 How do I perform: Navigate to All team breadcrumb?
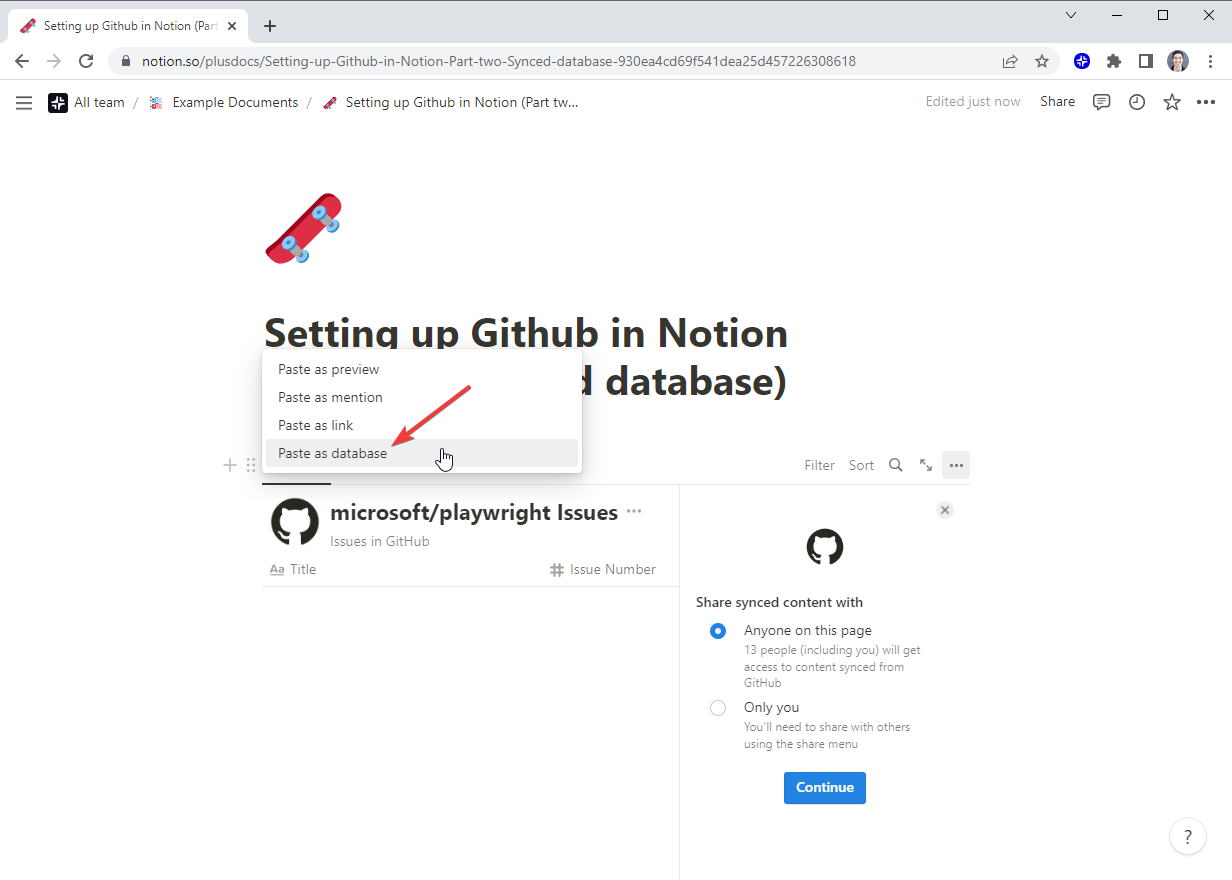(x=86, y=102)
